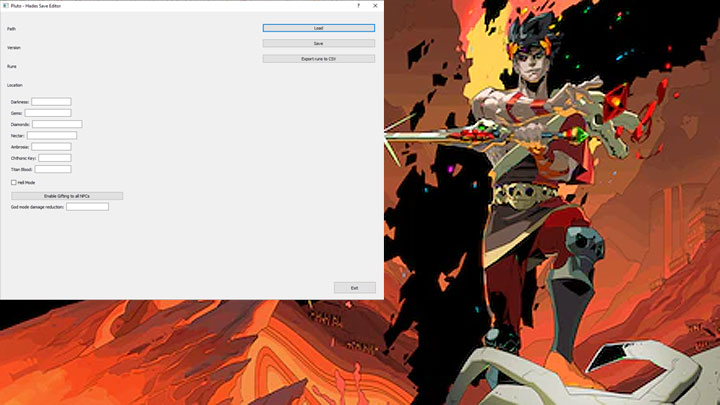Click the Load button

[x=319, y=28]
